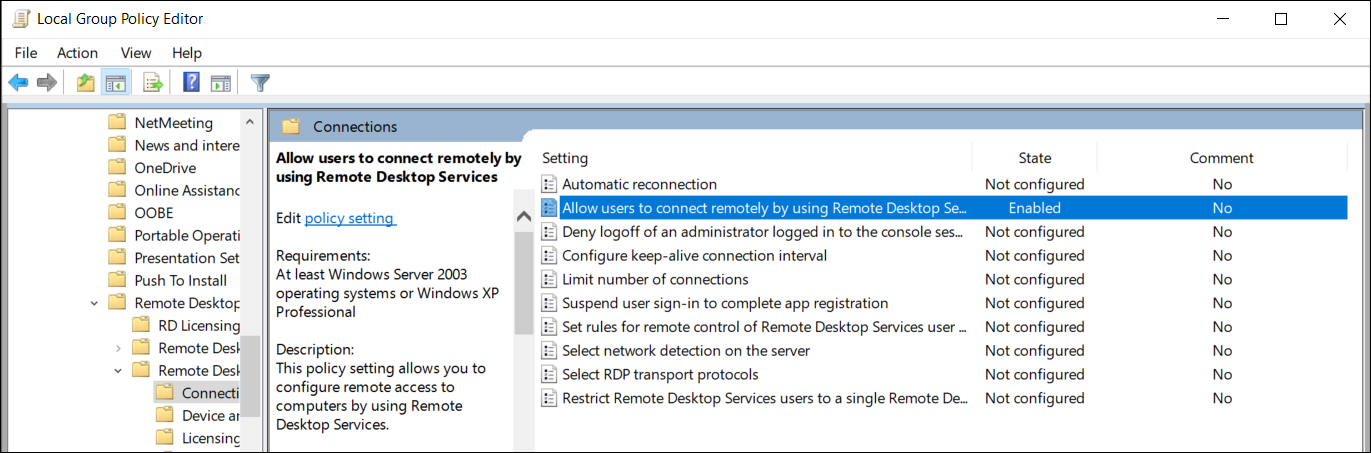Expand the collapsed folder below RD Licensing
This screenshot has width=1371, height=453.
118,348
